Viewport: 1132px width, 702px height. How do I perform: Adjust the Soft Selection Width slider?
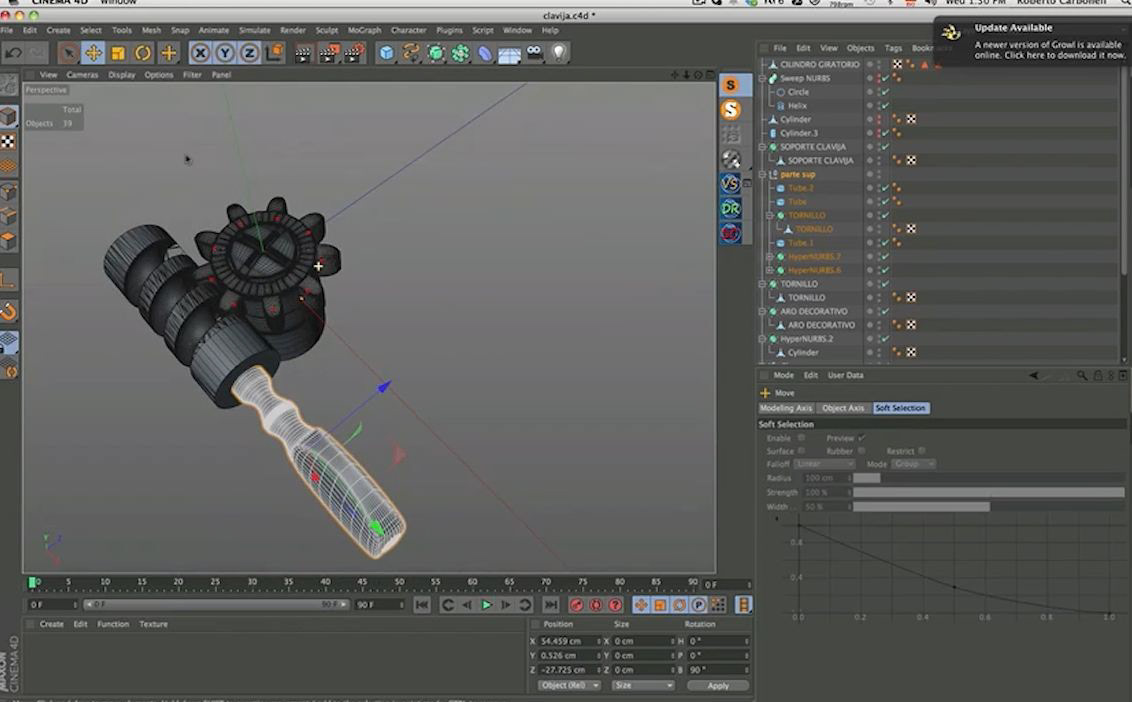pos(988,506)
